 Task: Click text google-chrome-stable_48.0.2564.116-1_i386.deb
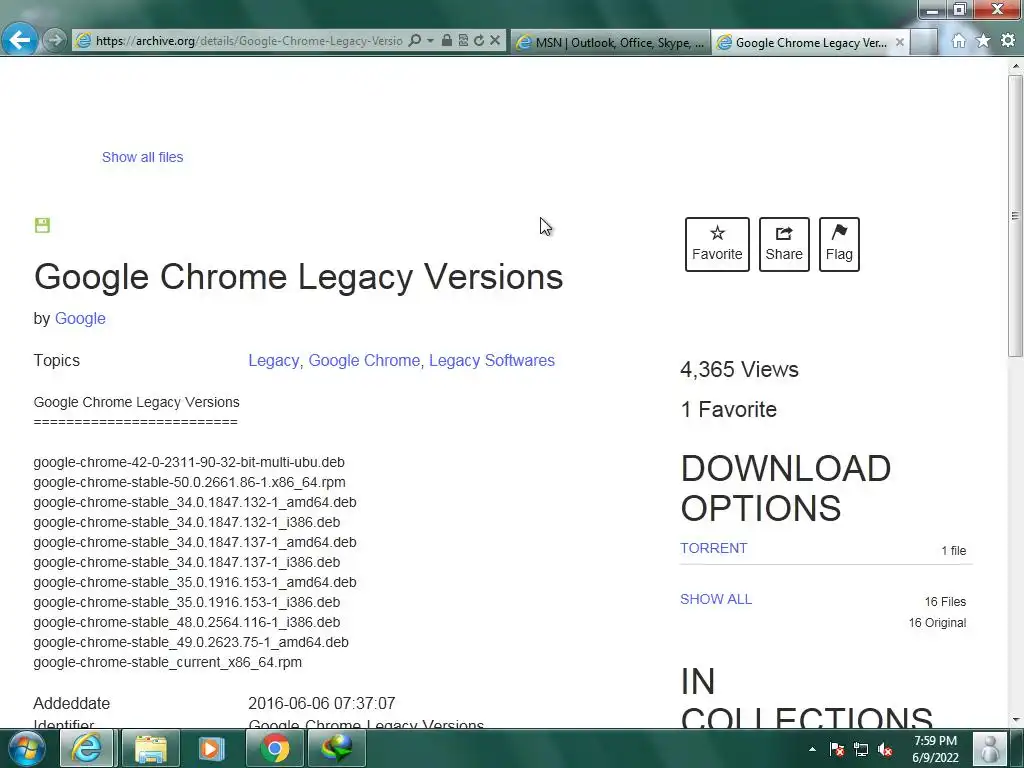point(187,622)
